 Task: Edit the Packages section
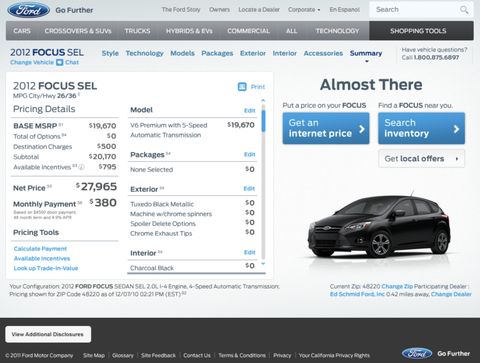tap(249, 155)
